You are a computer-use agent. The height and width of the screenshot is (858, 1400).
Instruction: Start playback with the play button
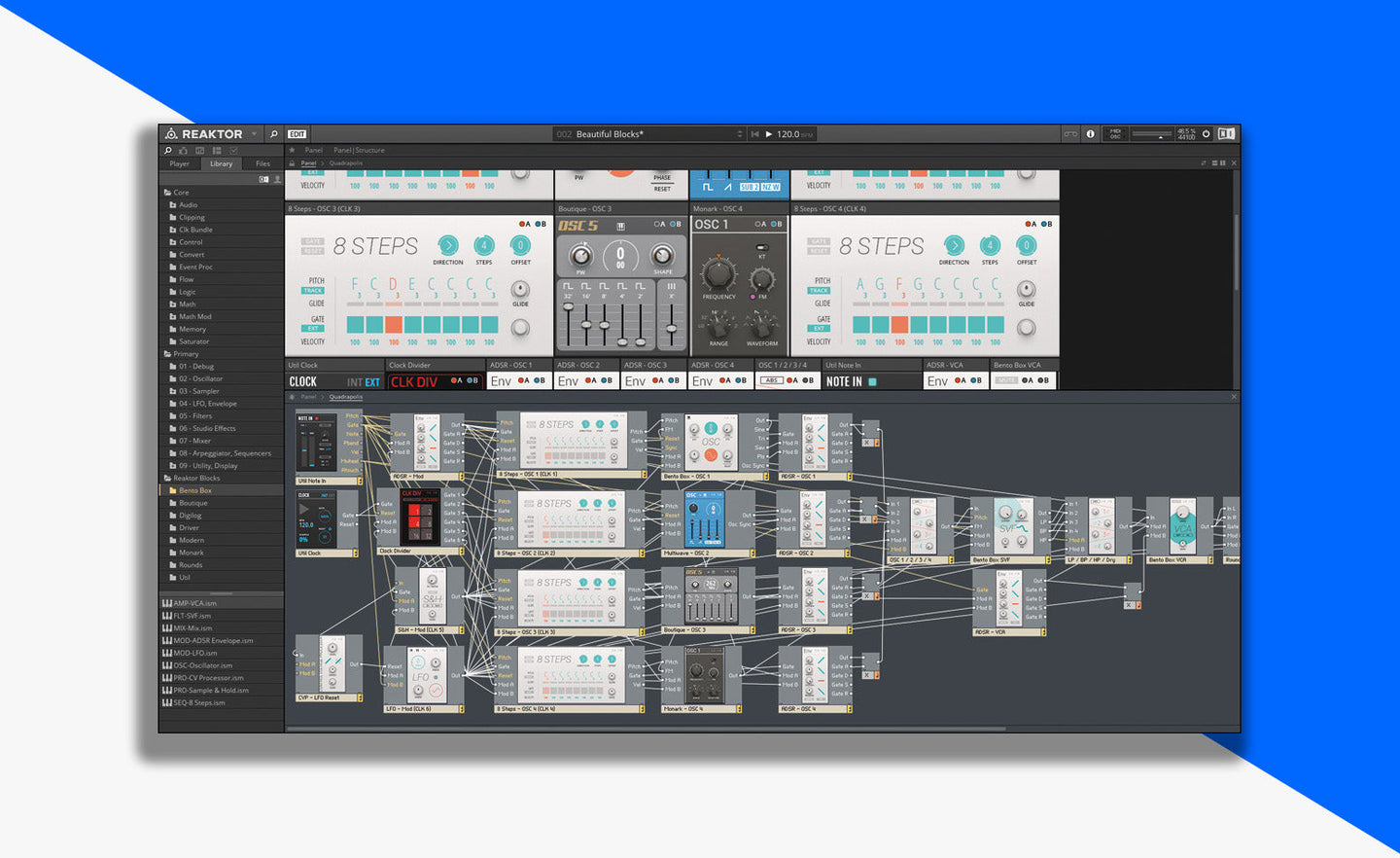click(769, 134)
